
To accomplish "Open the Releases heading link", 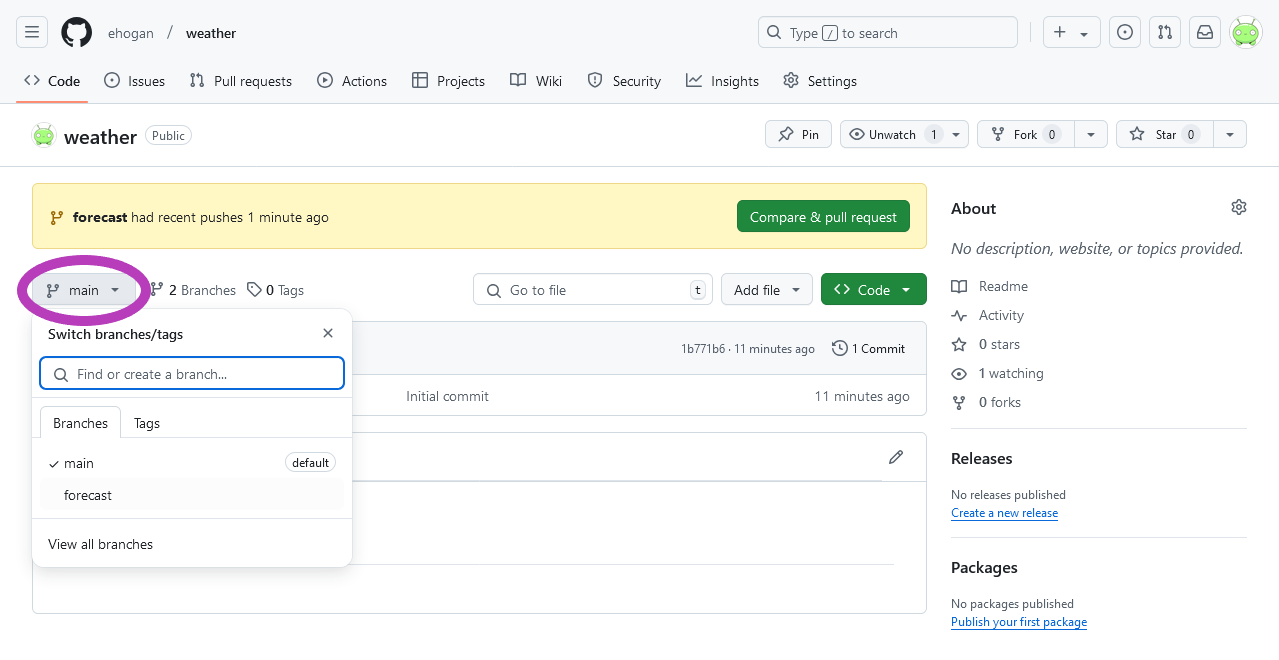I will tap(981, 458).
